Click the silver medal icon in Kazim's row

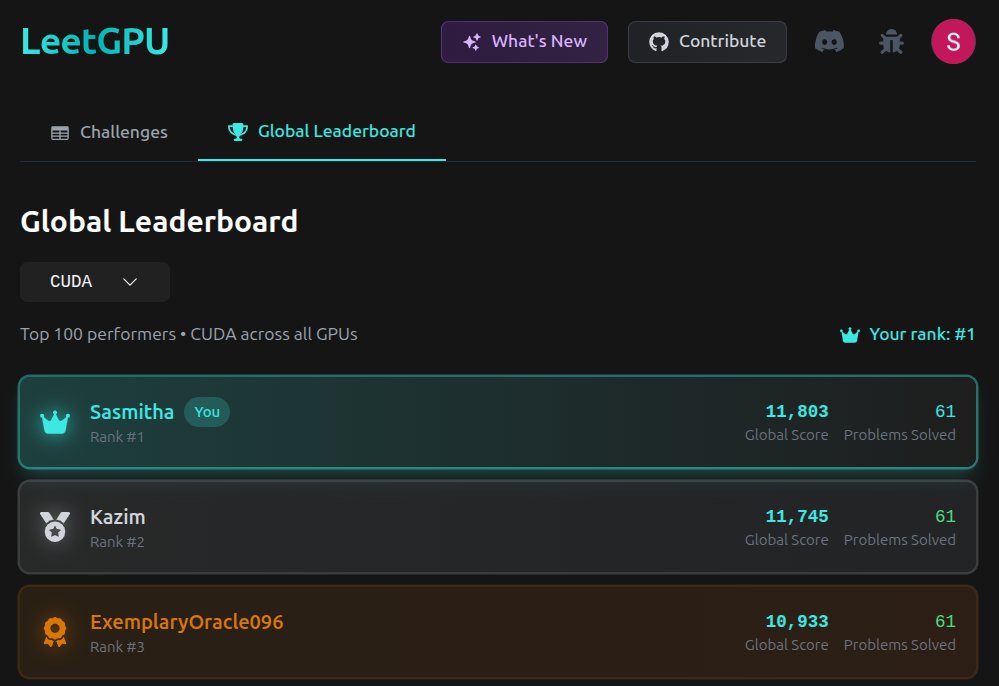(x=55, y=527)
